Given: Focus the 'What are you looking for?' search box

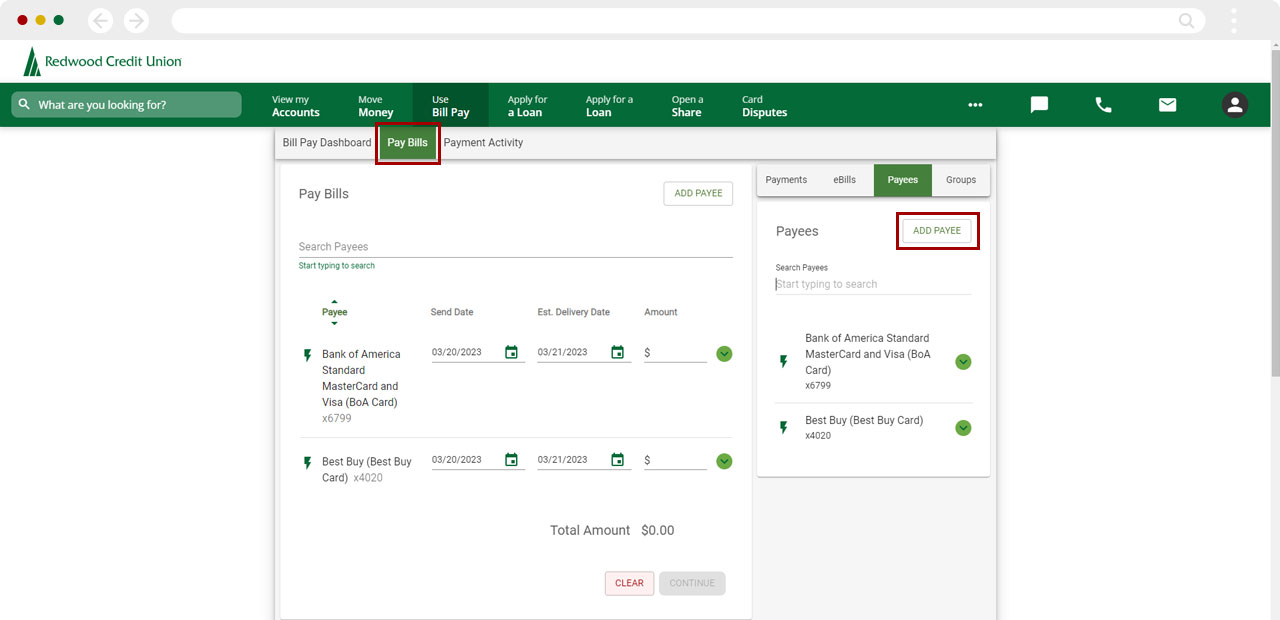Looking at the screenshot, I should click(x=126, y=105).
